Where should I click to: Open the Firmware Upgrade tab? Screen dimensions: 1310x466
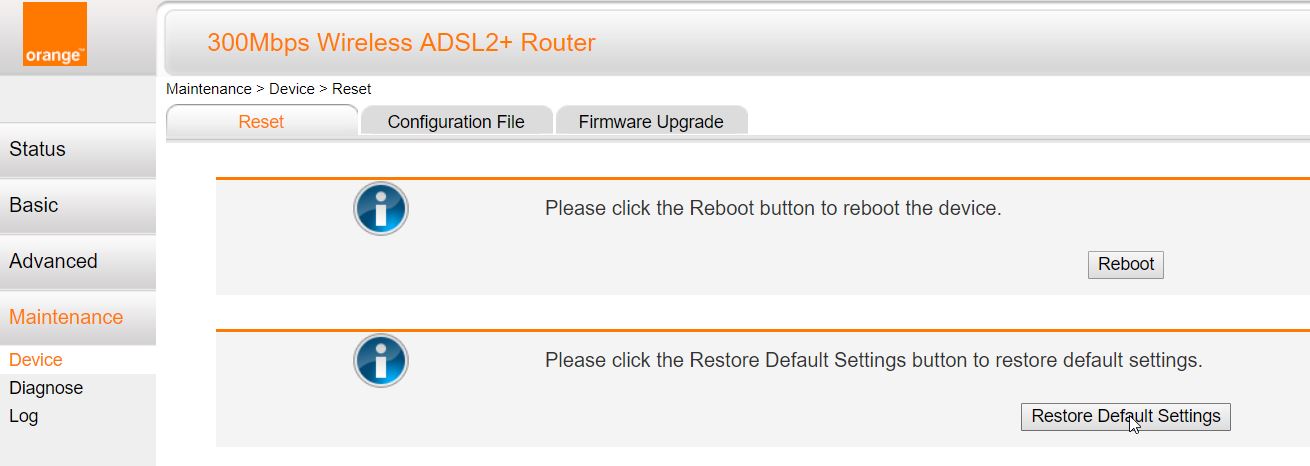coord(651,122)
